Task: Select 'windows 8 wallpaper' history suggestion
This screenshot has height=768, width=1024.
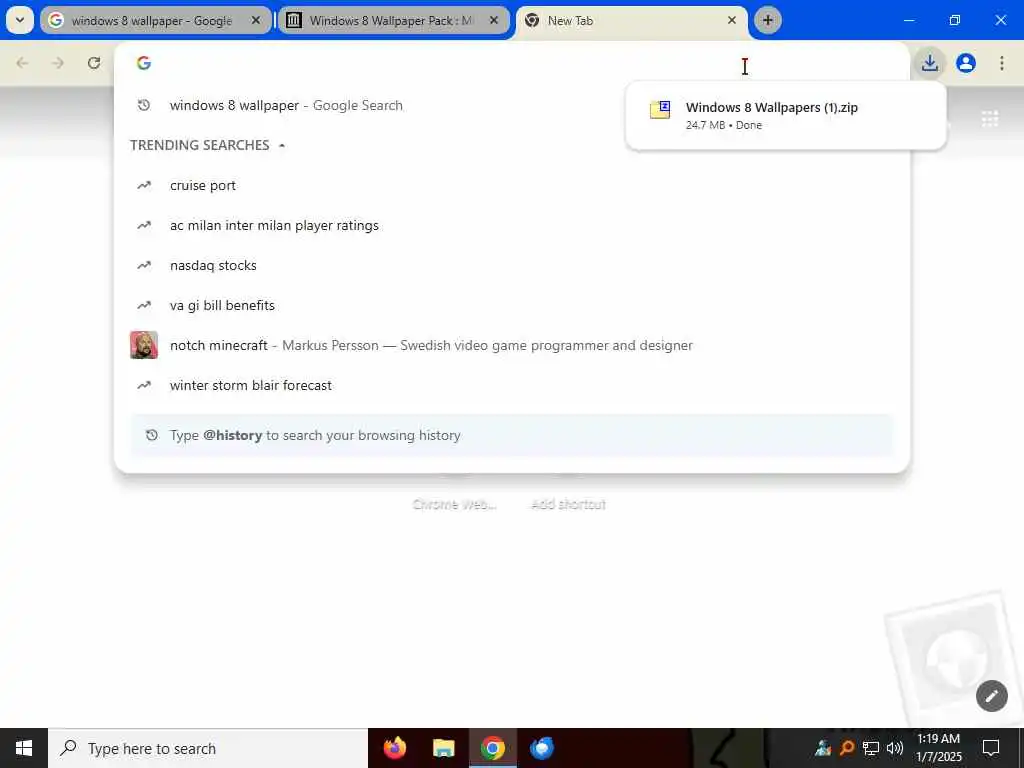Action: pos(511,105)
